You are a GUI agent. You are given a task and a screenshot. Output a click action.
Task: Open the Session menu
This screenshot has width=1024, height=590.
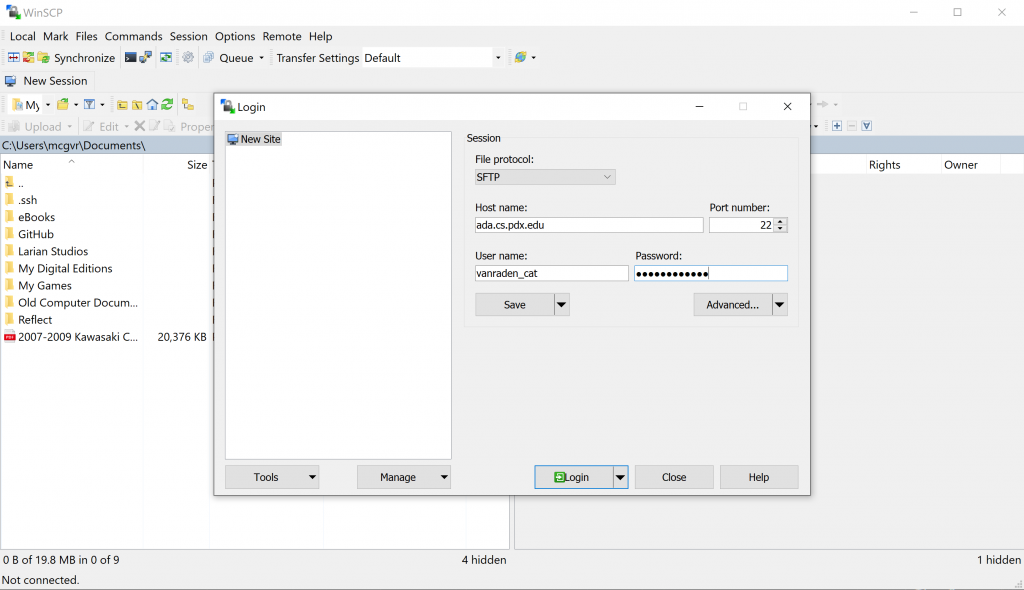(188, 37)
